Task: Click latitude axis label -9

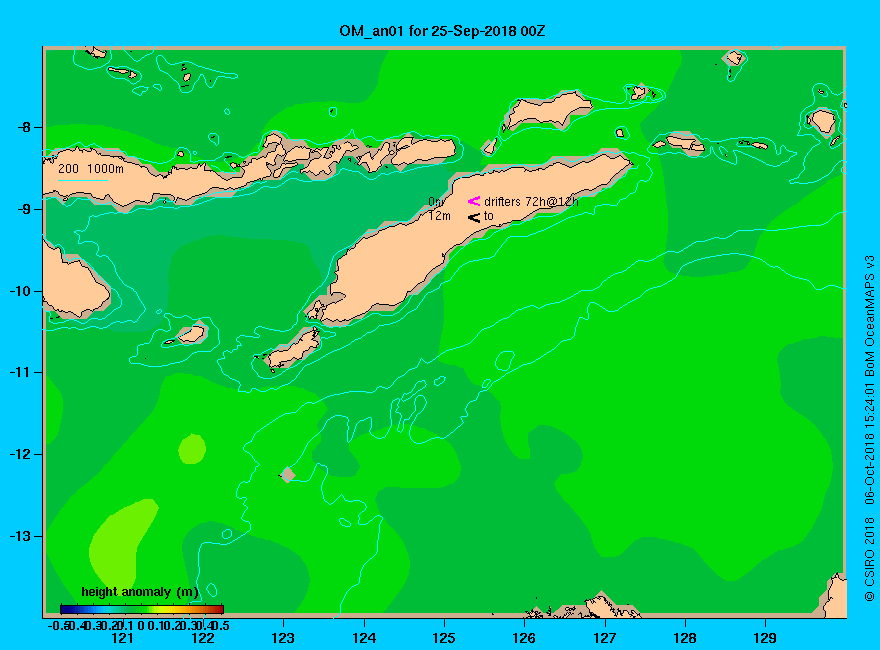Action: pyautogui.click(x=24, y=209)
